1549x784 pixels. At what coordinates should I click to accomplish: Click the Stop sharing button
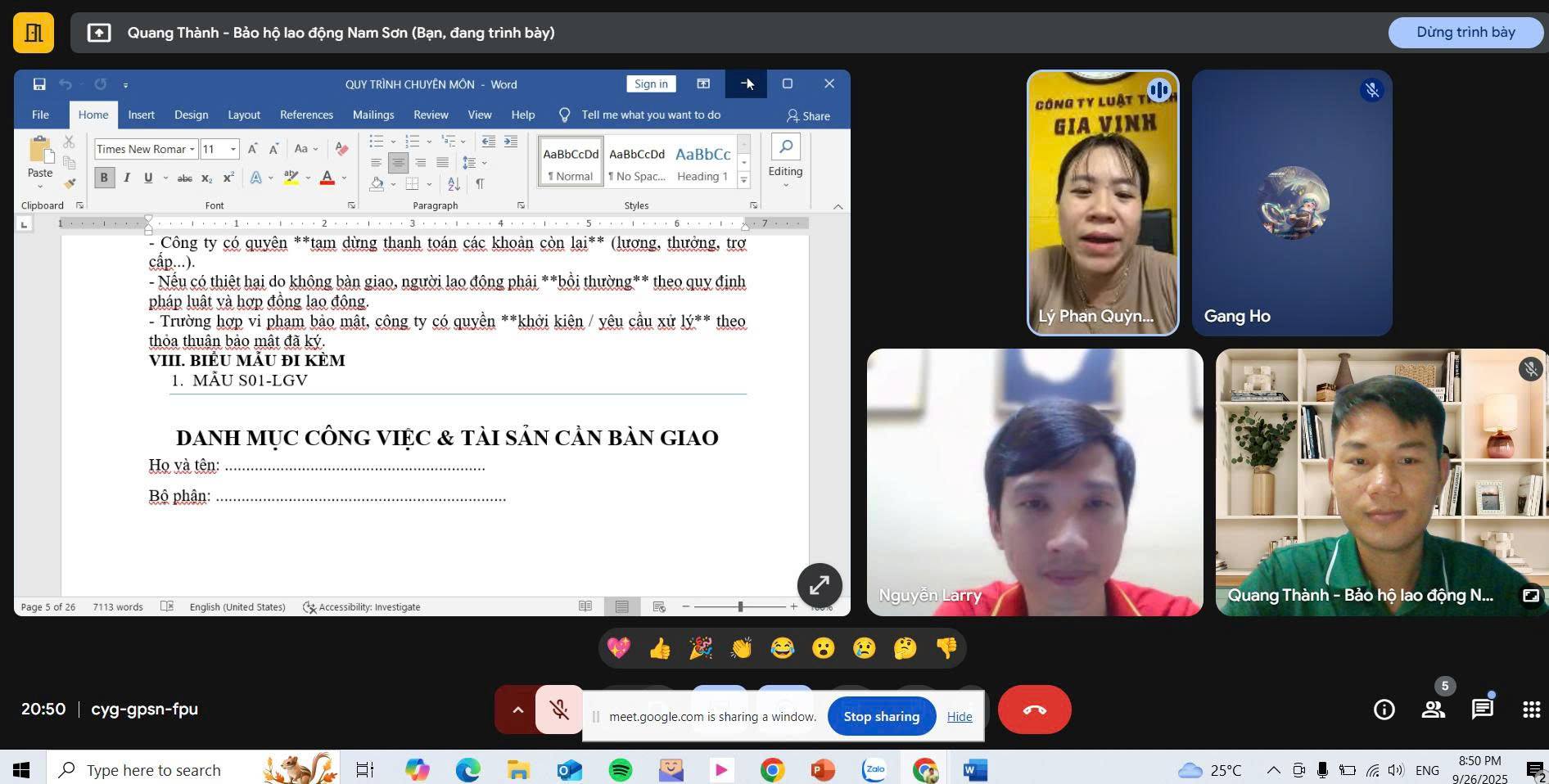[x=881, y=716]
